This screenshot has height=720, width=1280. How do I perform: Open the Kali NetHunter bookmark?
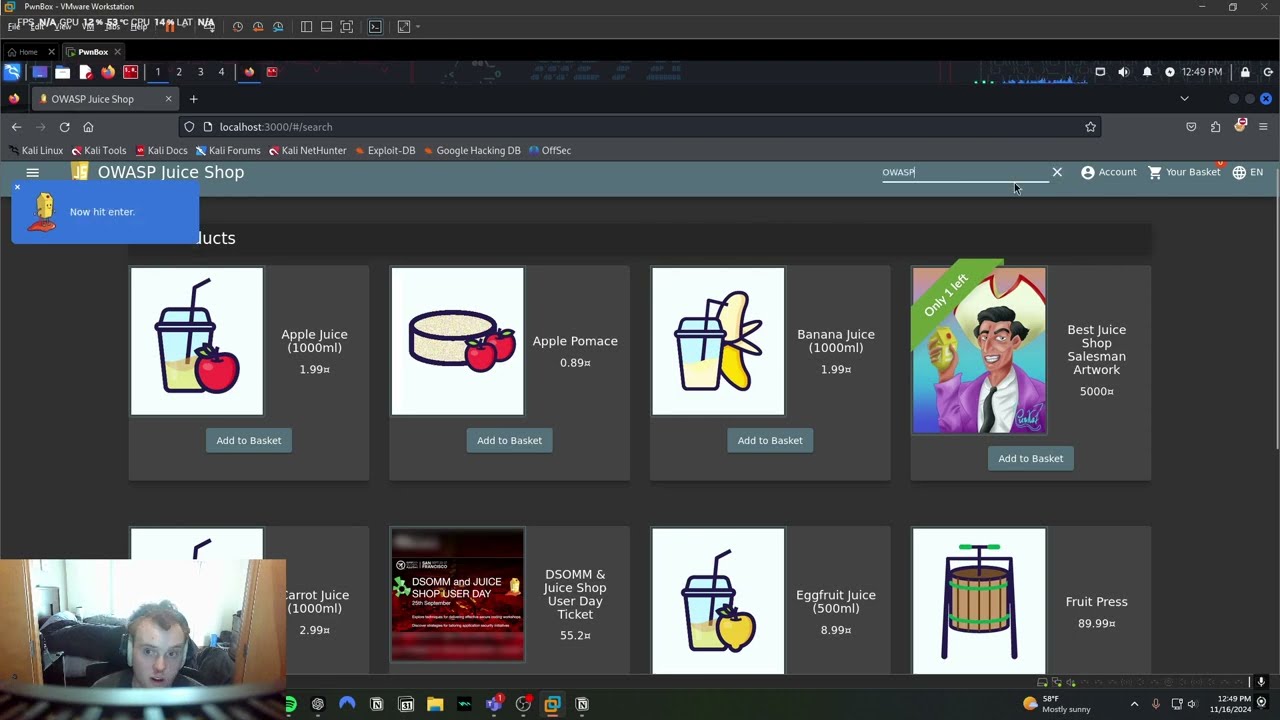(307, 150)
